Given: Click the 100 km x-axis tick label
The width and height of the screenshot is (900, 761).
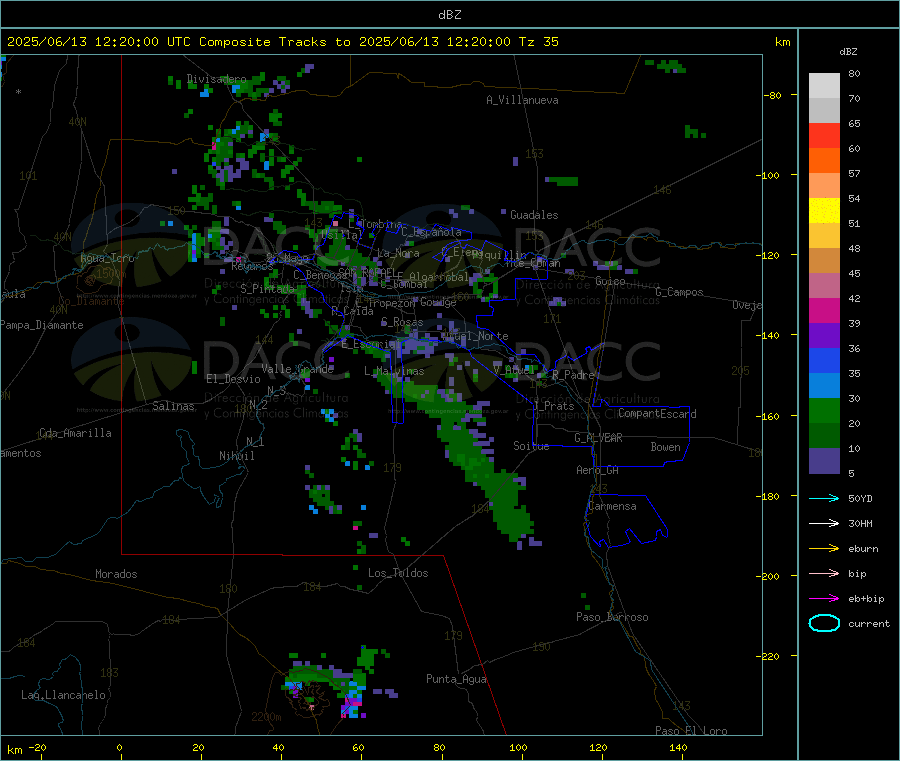Looking at the screenshot, I should coord(518,747).
